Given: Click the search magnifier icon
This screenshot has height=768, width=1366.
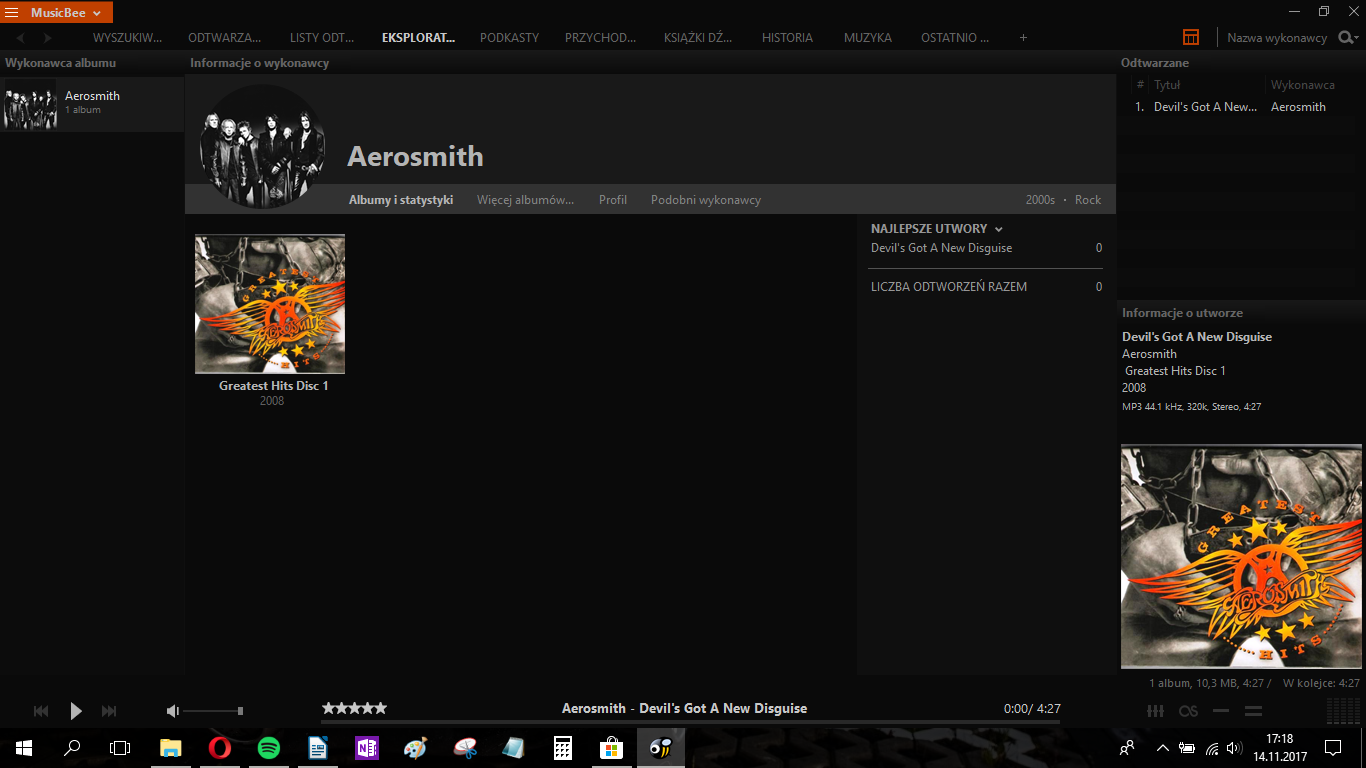Looking at the screenshot, I should [1347, 37].
